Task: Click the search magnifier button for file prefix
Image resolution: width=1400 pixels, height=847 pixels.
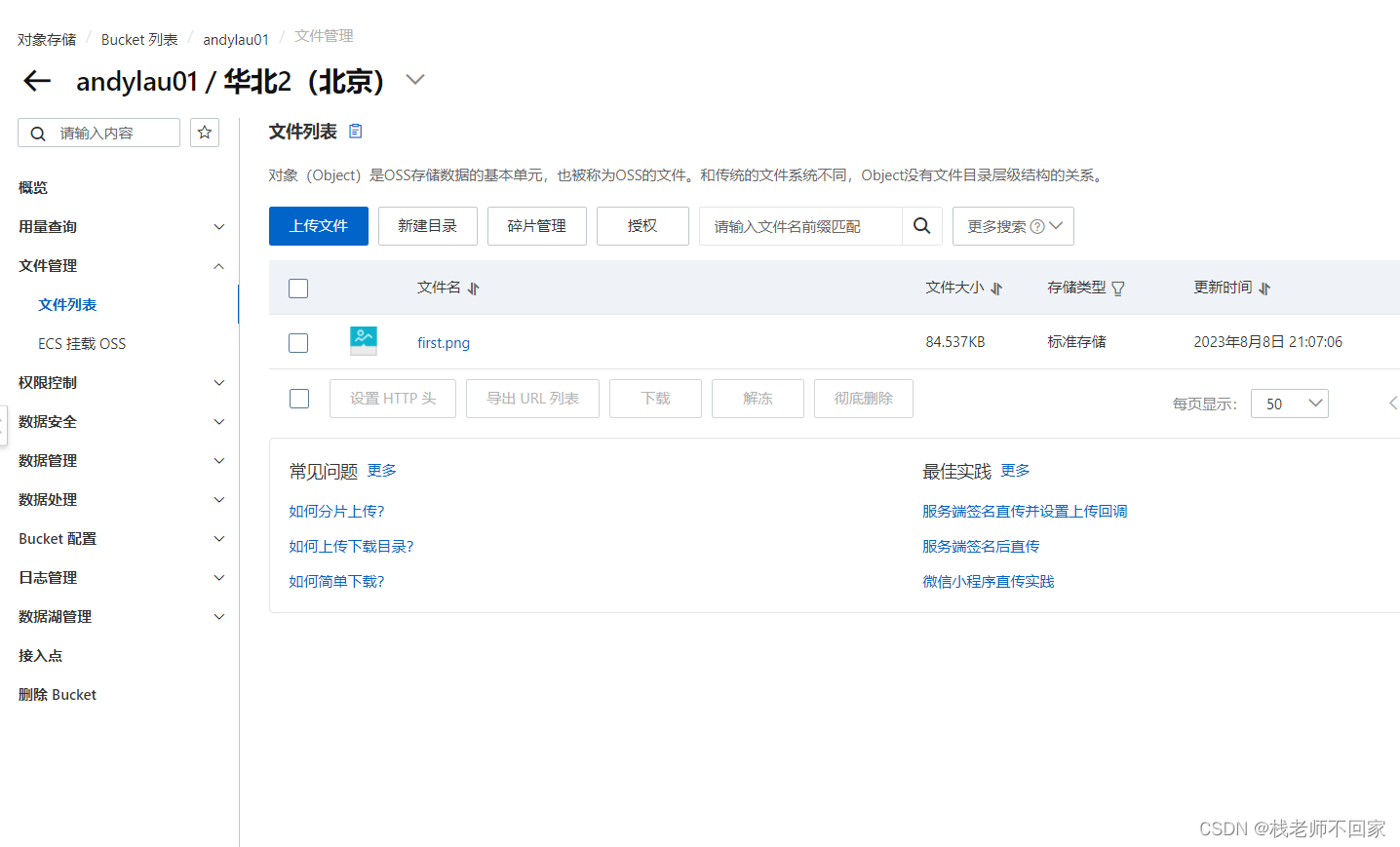Action: click(x=922, y=226)
